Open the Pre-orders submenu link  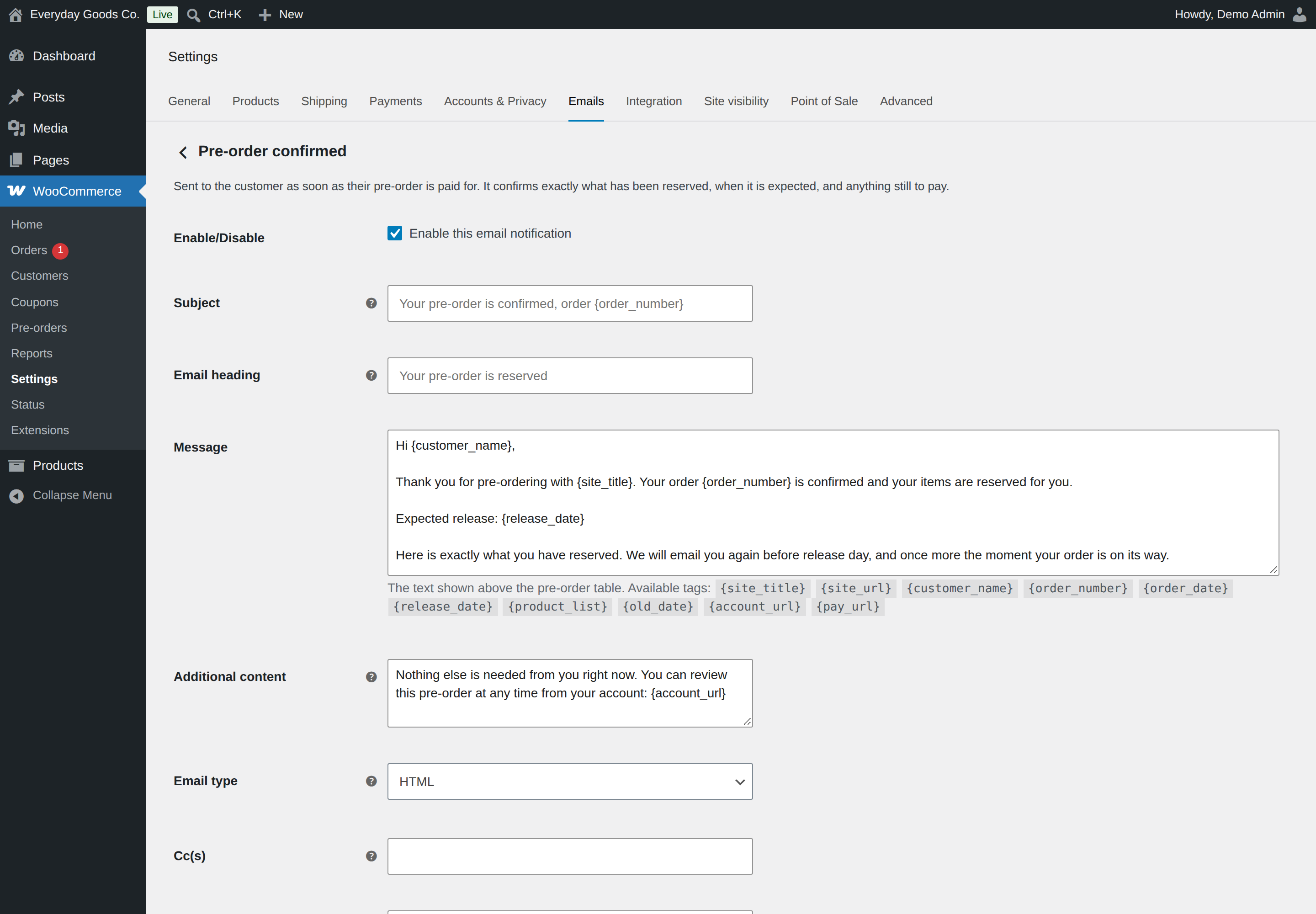[39, 328]
